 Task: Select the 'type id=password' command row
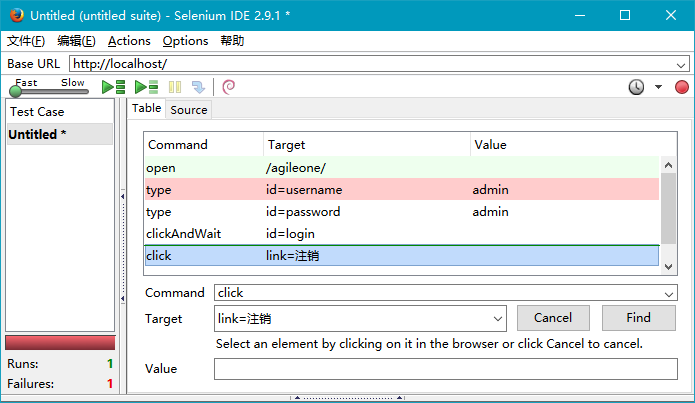click(402, 211)
